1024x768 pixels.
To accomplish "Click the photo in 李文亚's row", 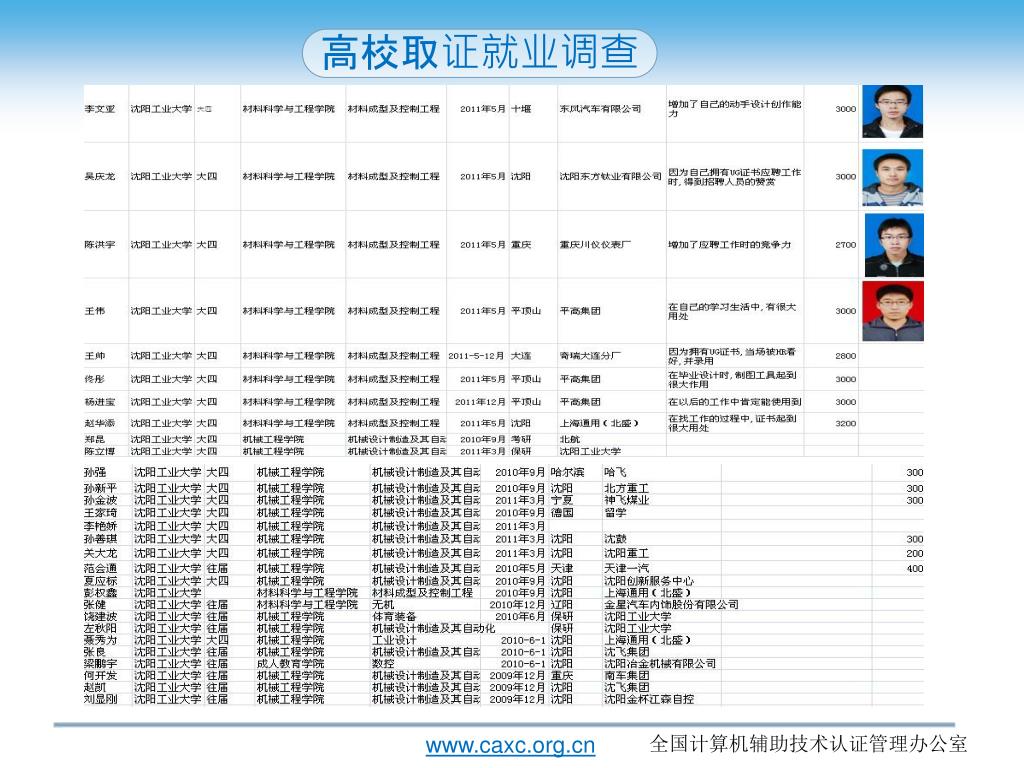I will 892,111.
